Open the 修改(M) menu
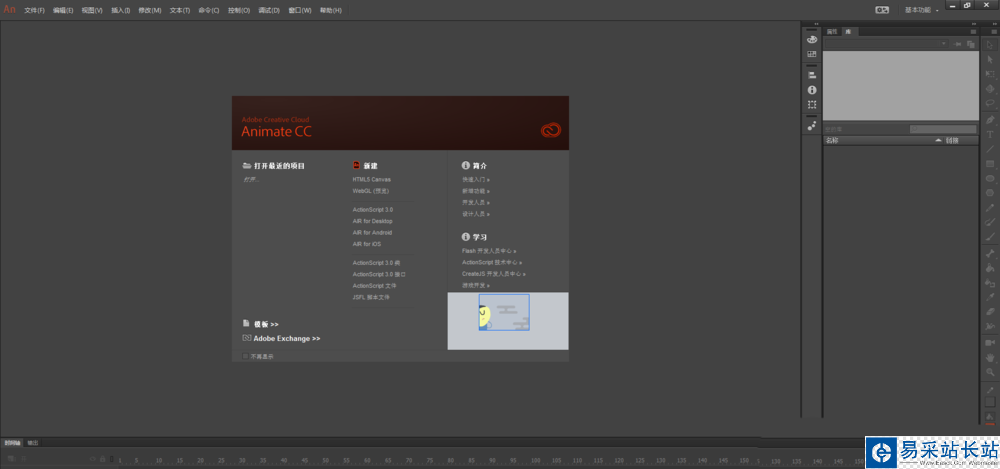1000x469 pixels. click(x=150, y=10)
